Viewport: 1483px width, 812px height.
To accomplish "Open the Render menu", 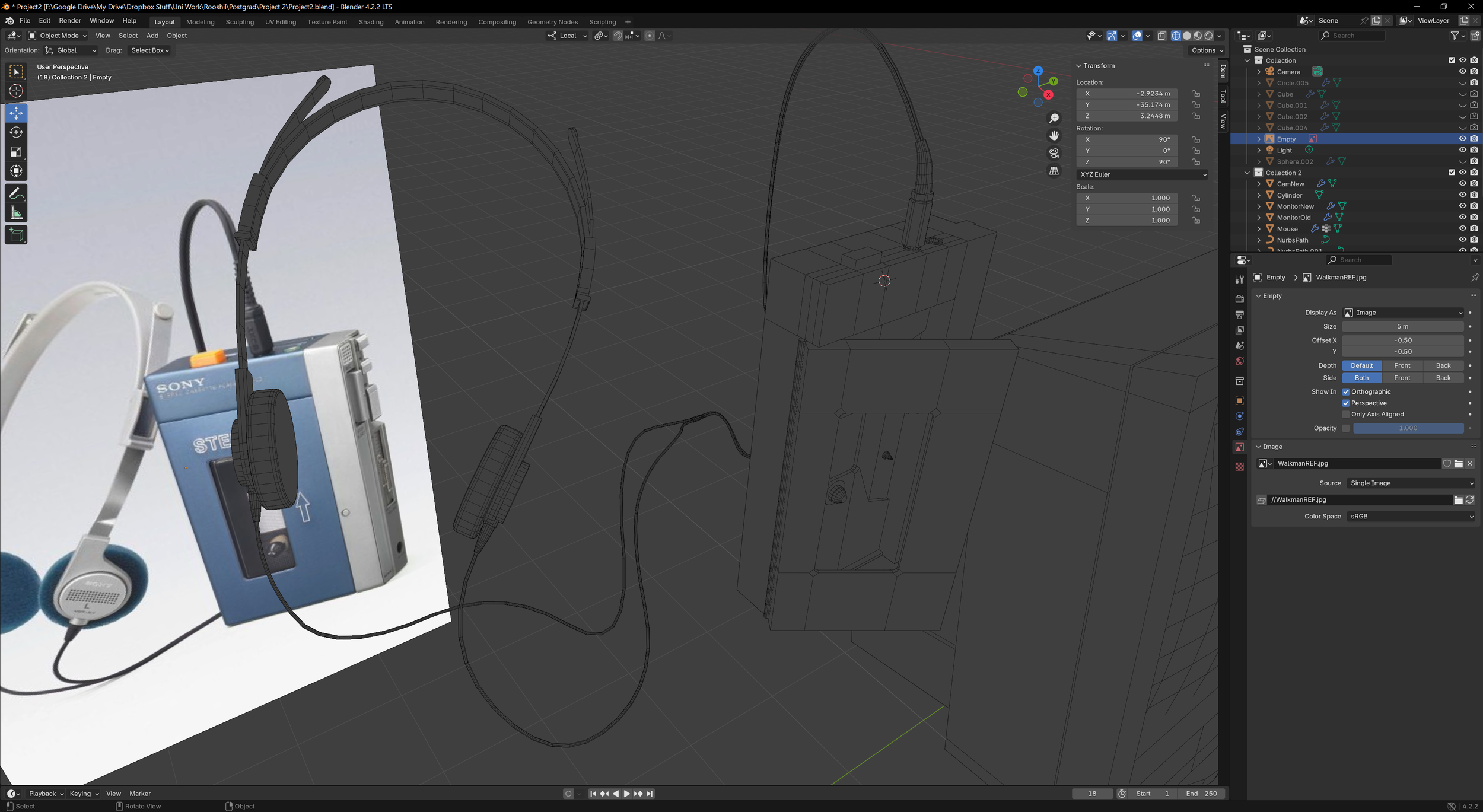I will tap(70, 20).
